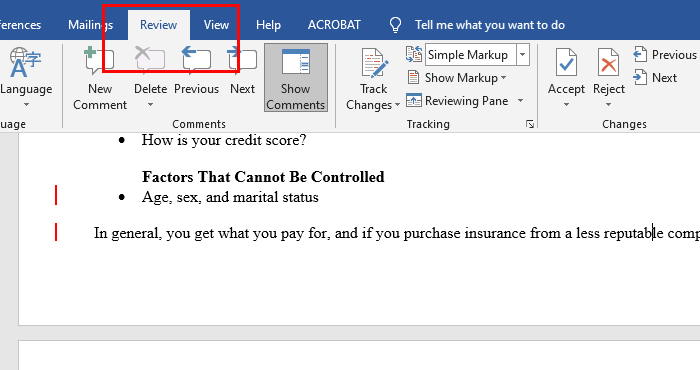Open the Language translation icon
This screenshot has height=370, width=700.
(x=25, y=62)
